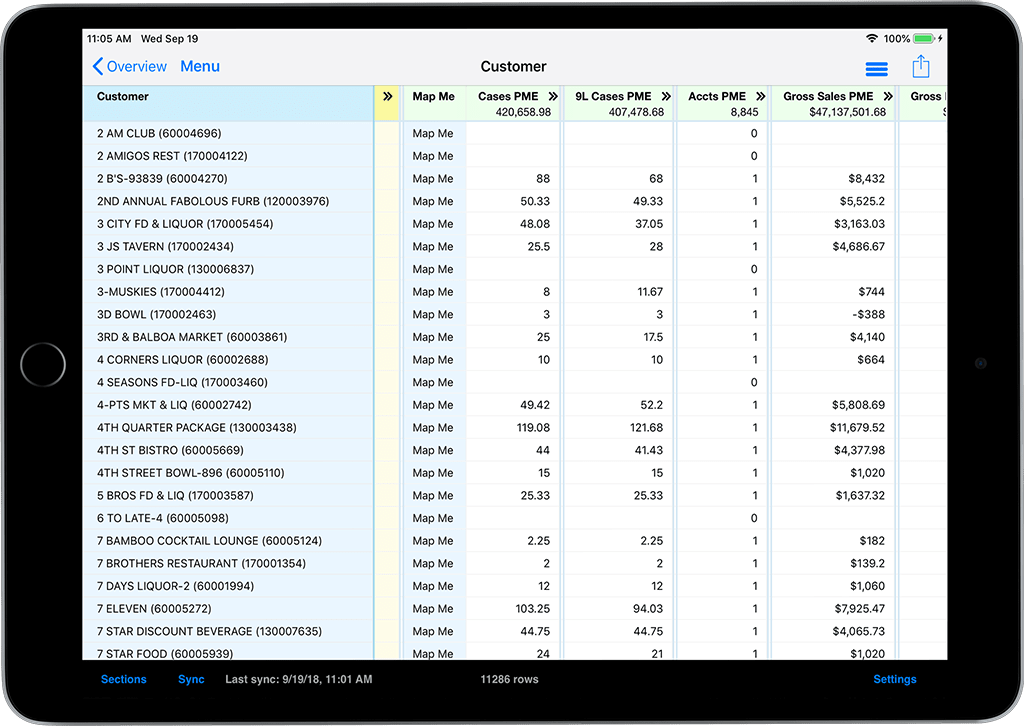
Task: Expand the Accts PME column chevron
Action: [760, 97]
